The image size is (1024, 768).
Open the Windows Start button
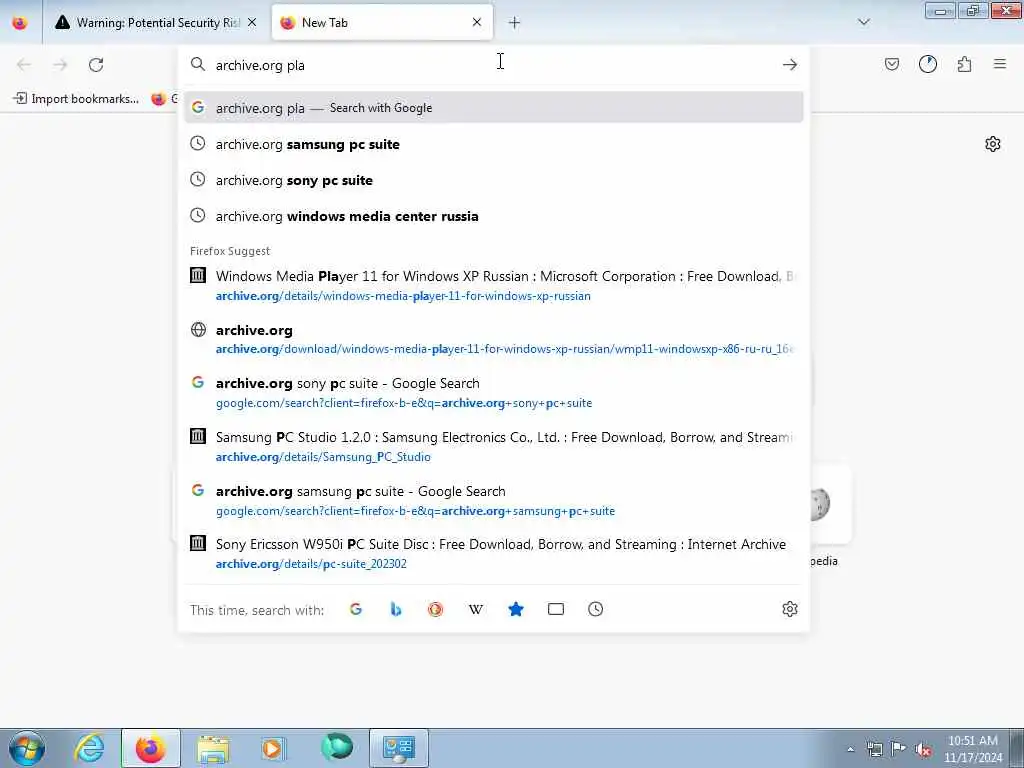(x=27, y=748)
